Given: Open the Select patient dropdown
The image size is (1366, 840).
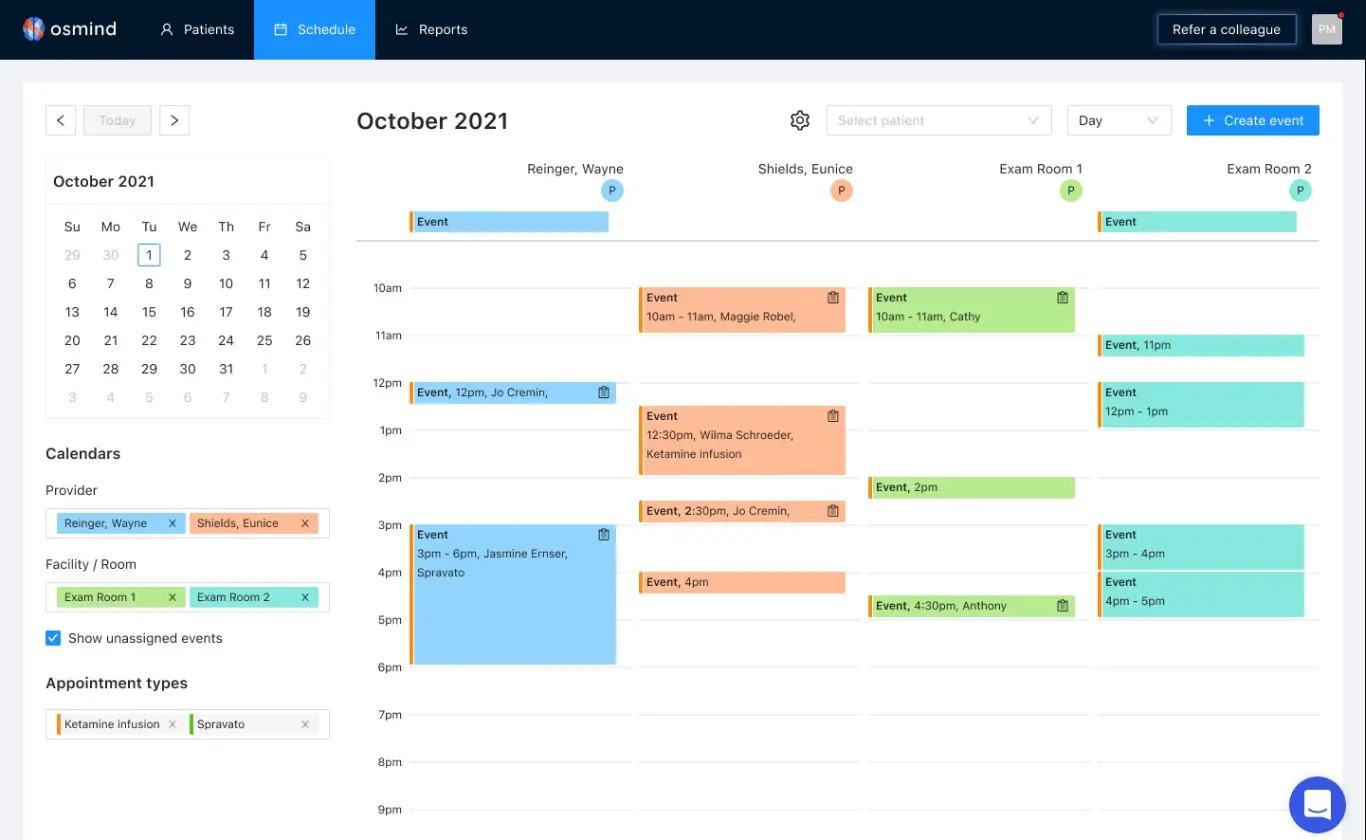Looking at the screenshot, I should [x=938, y=120].
